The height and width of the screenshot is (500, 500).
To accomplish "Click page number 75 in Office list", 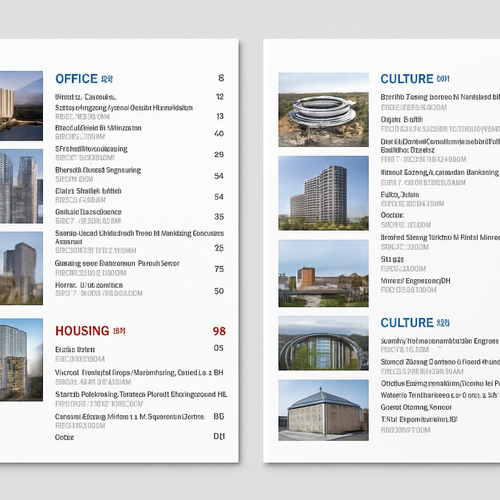I will 219,269.
